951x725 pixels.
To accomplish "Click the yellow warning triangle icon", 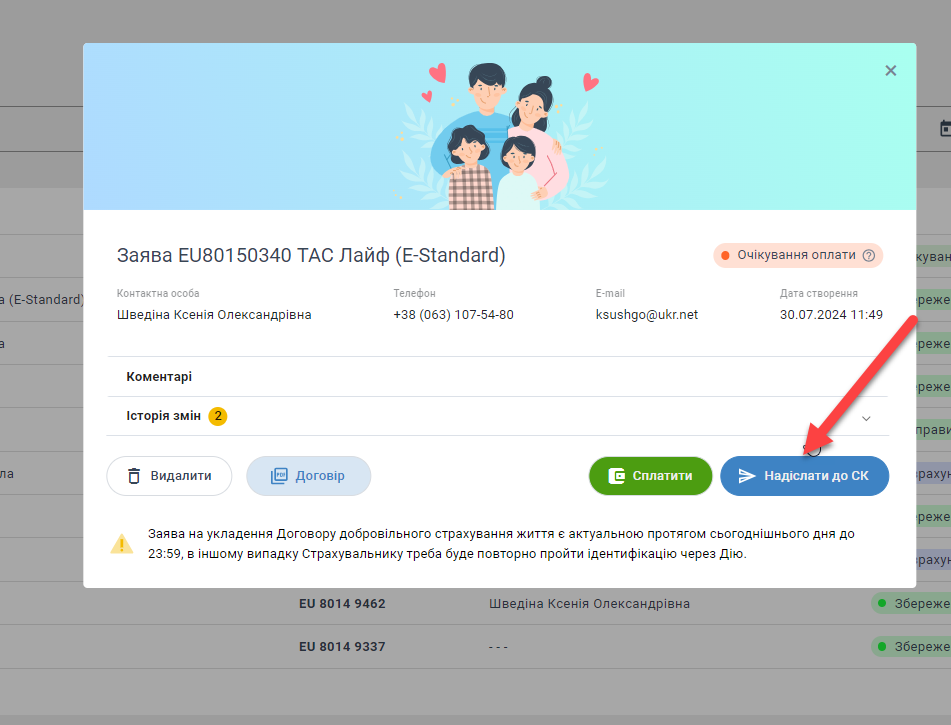I will point(121,544).
